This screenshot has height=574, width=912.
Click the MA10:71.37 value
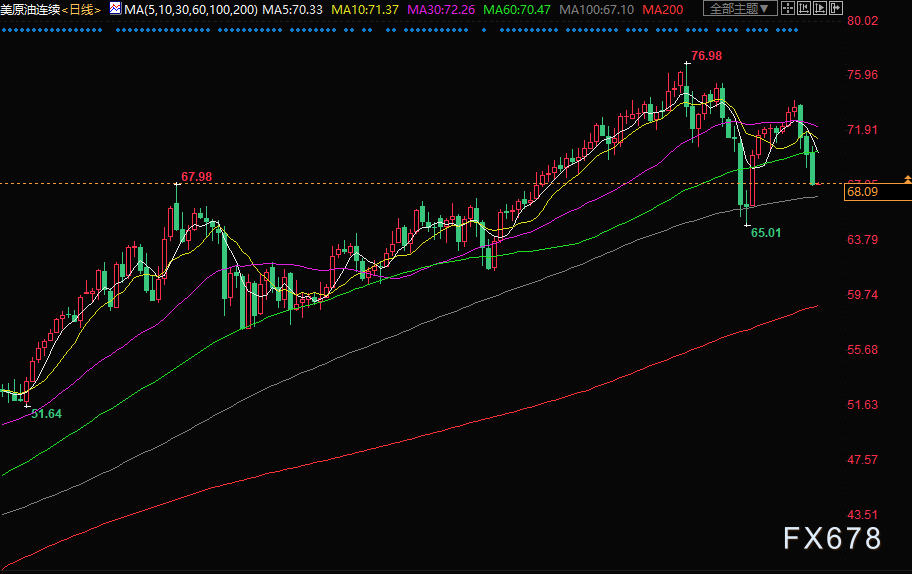[x=365, y=10]
